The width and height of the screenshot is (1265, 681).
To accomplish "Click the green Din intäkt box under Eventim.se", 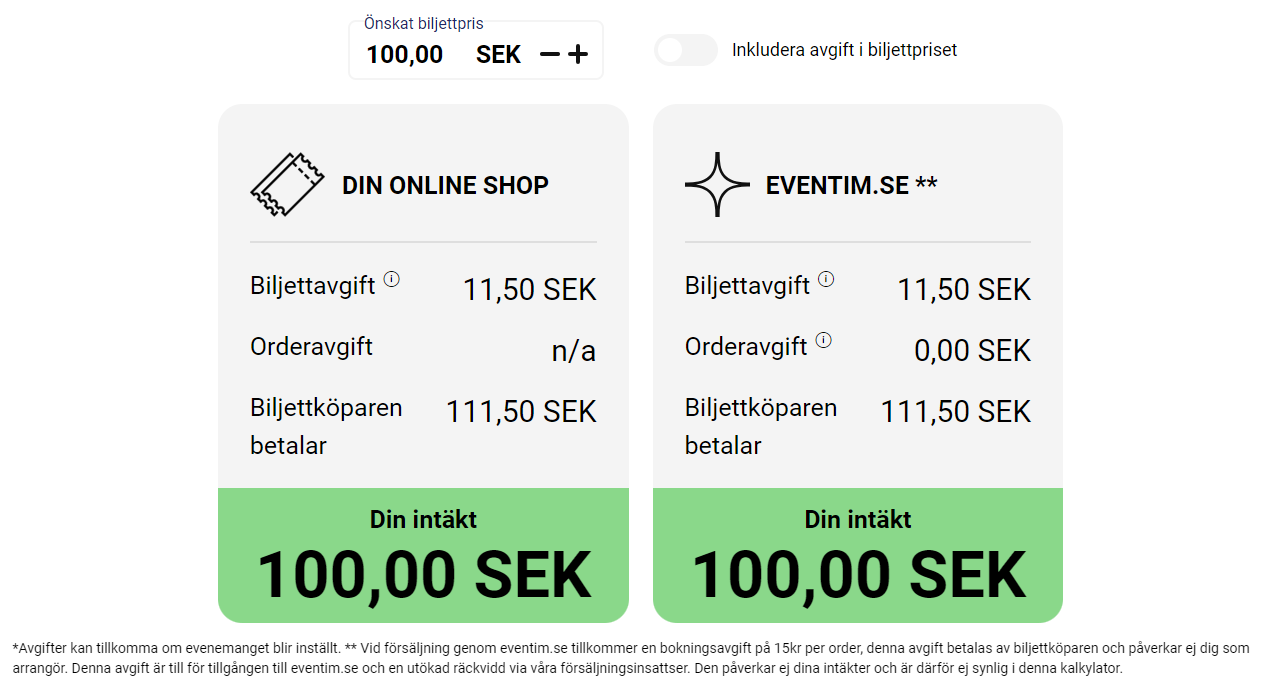I will (x=858, y=555).
